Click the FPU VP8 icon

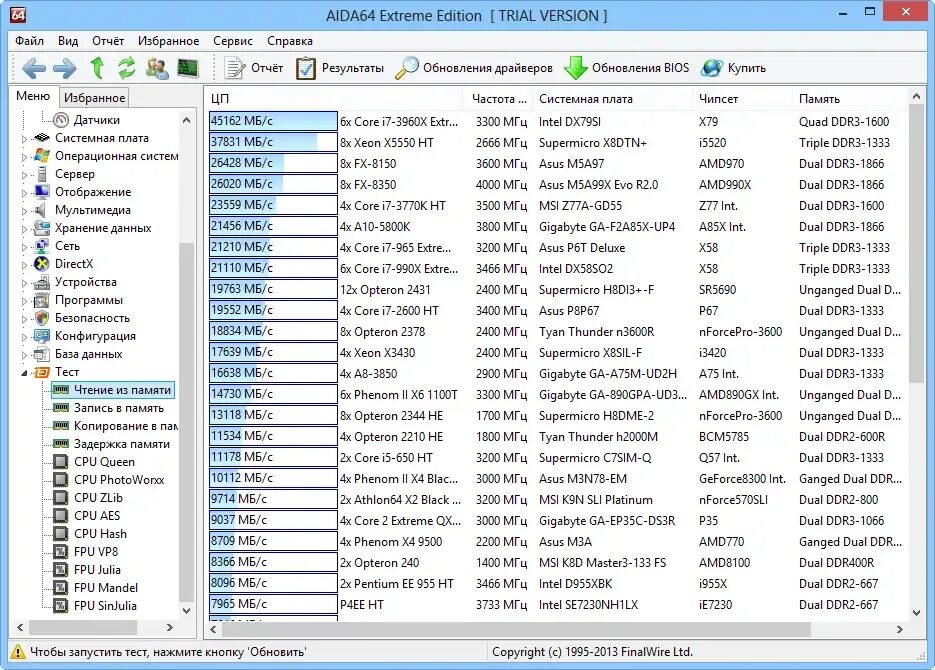tap(60, 552)
